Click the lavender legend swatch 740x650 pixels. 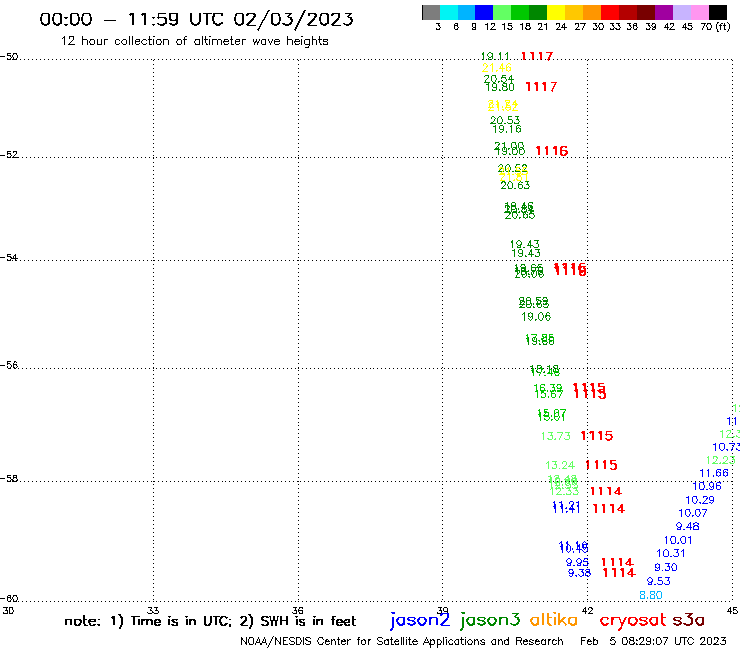coord(682,12)
